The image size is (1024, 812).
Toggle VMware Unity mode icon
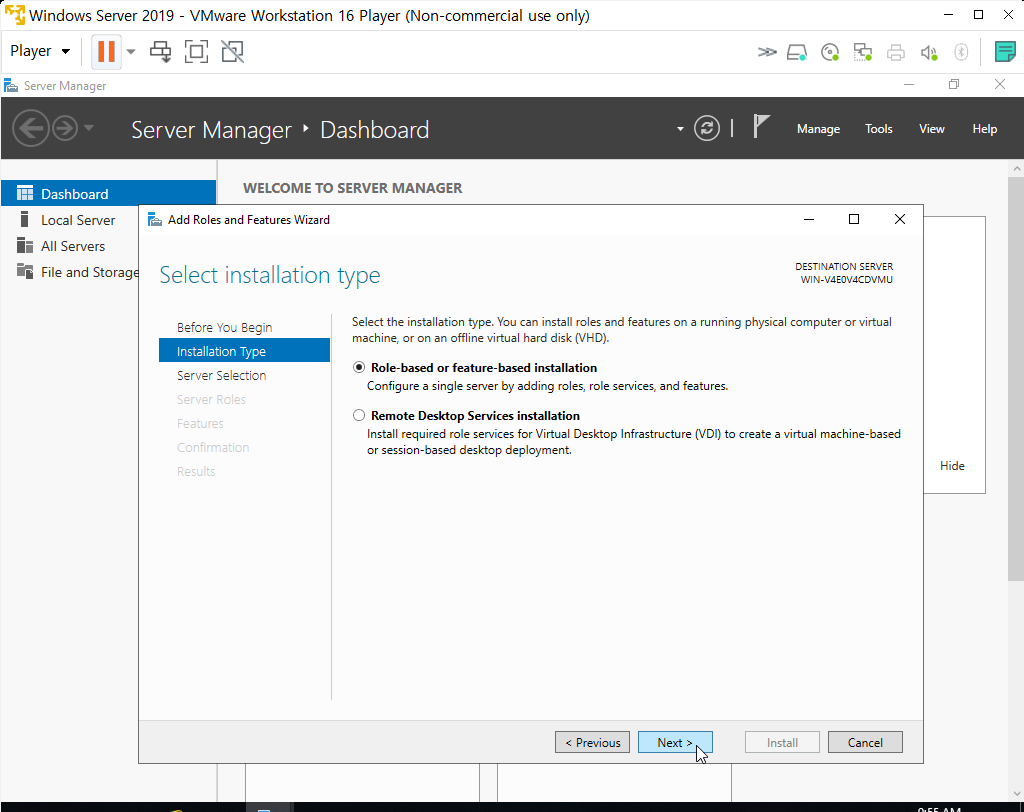[x=232, y=51]
